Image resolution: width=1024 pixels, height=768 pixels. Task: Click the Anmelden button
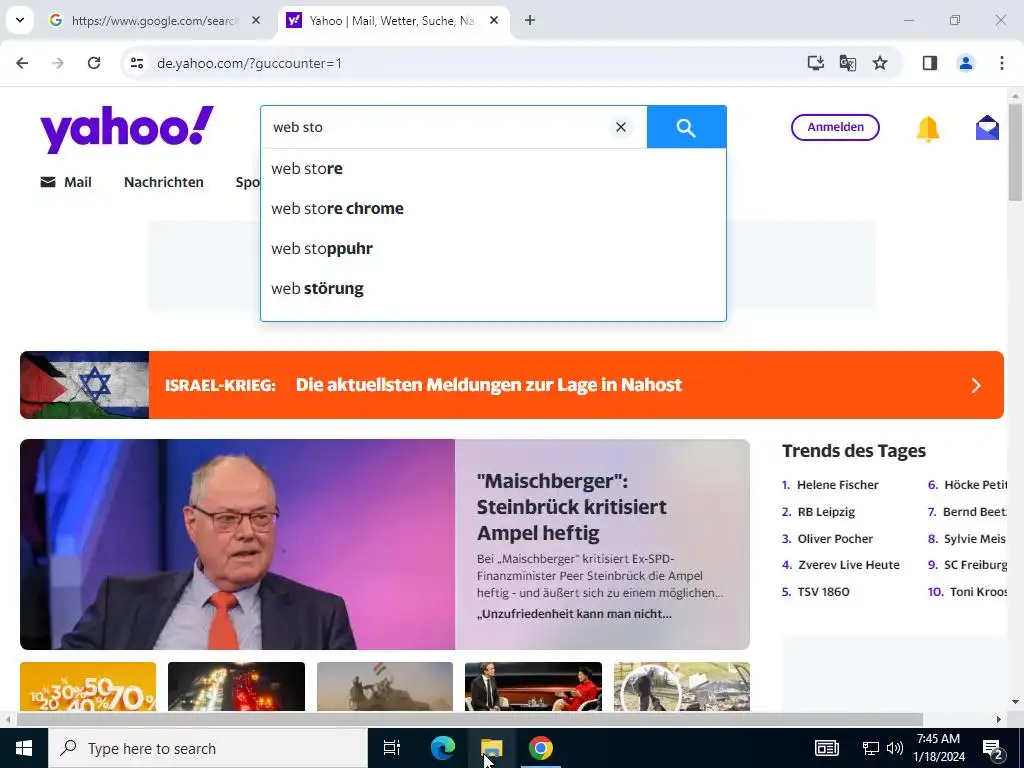[835, 127]
